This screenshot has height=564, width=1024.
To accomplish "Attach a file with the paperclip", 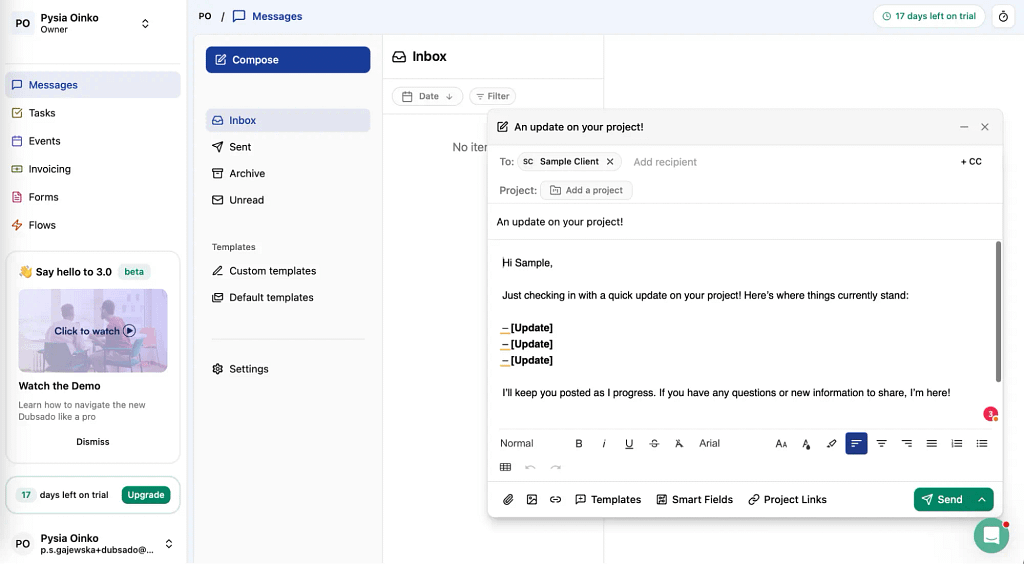I will 508,499.
